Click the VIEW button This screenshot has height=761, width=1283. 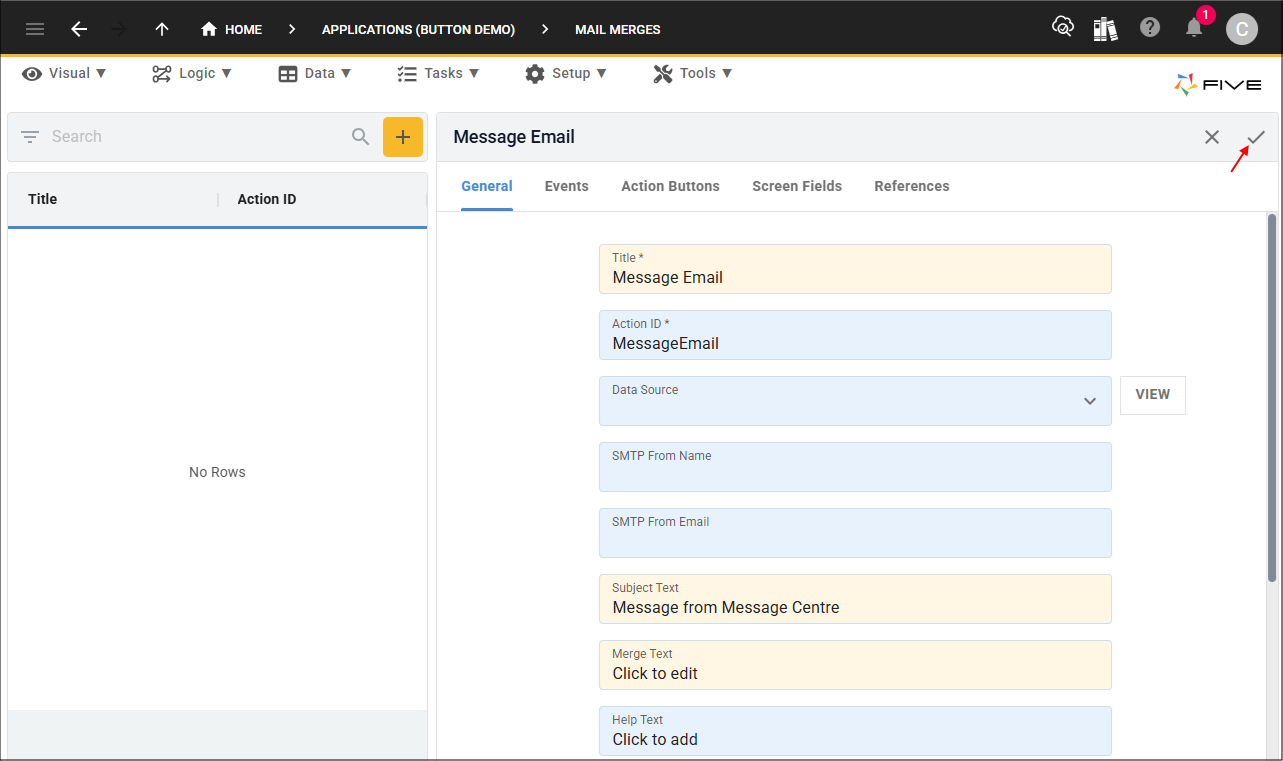click(1153, 395)
